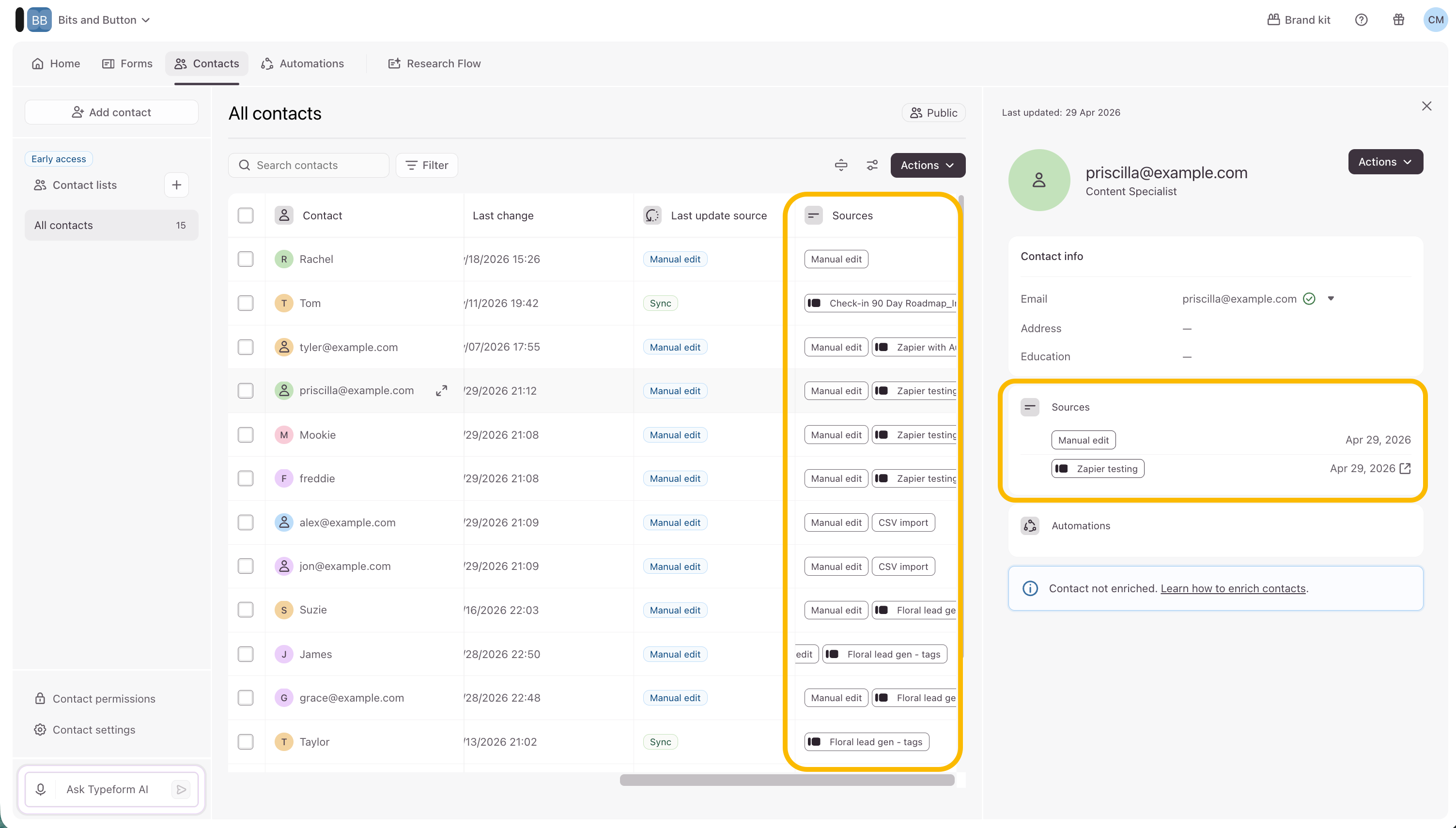Open the help question mark icon
The image size is (1456, 828).
[x=1361, y=20]
